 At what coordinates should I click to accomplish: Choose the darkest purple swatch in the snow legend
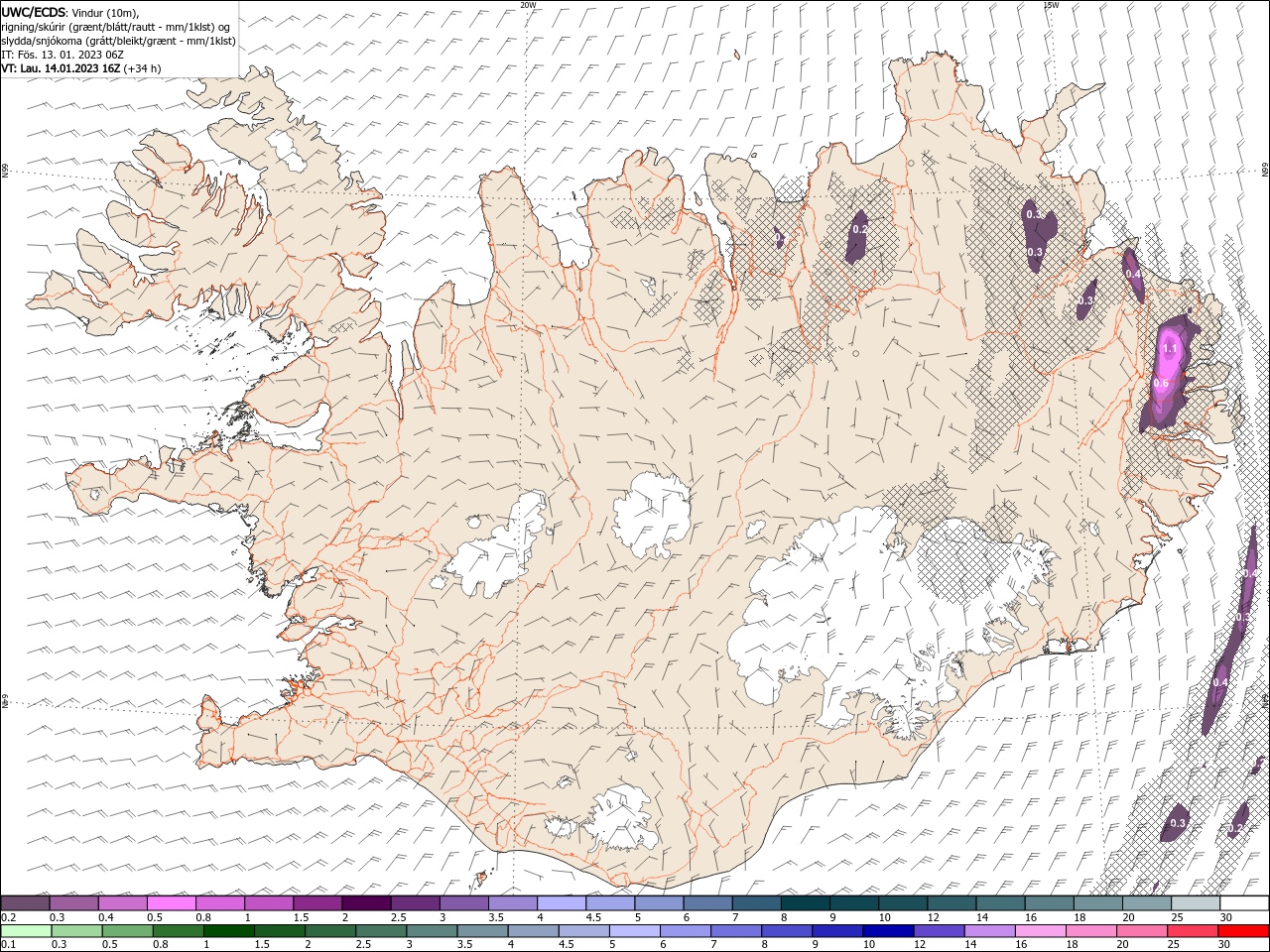[x=366, y=903]
